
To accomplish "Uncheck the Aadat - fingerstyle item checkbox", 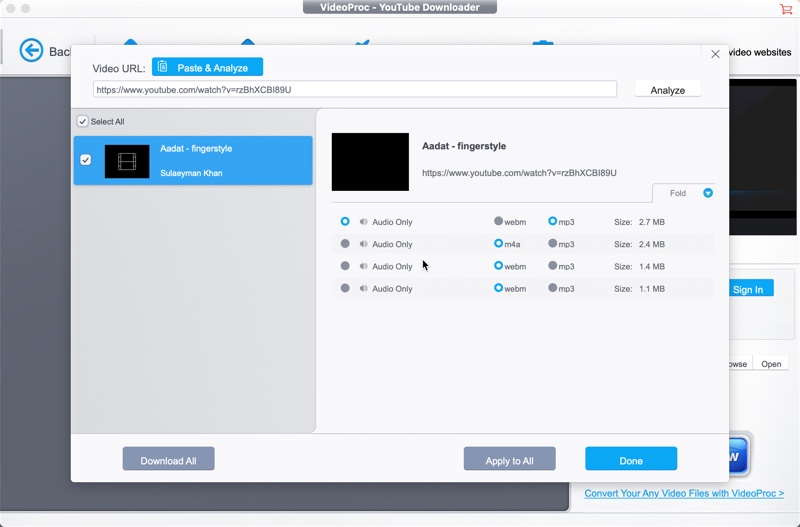I will pos(86,160).
